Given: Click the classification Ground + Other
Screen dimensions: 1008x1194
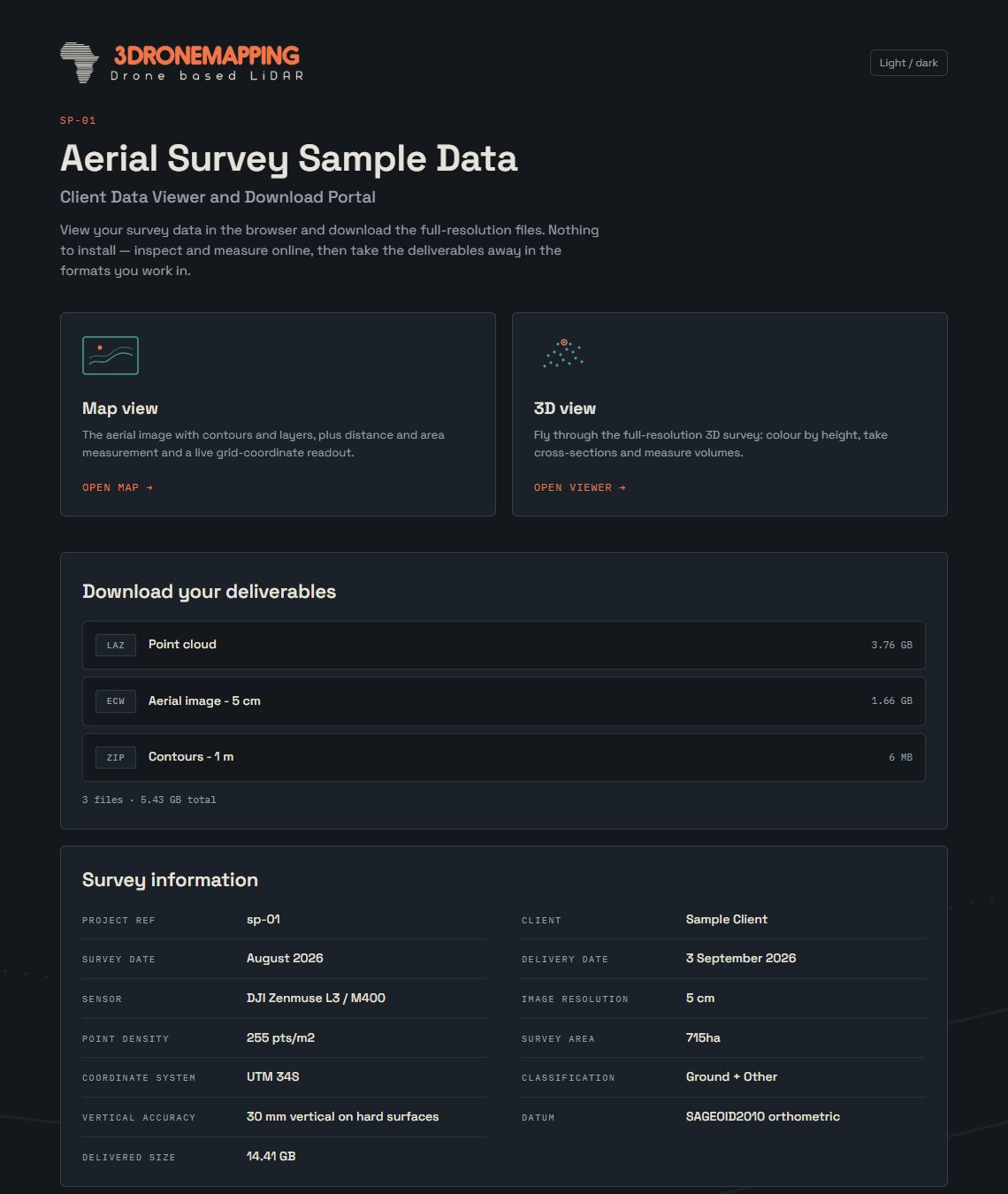Looking at the screenshot, I should tap(731, 1077).
